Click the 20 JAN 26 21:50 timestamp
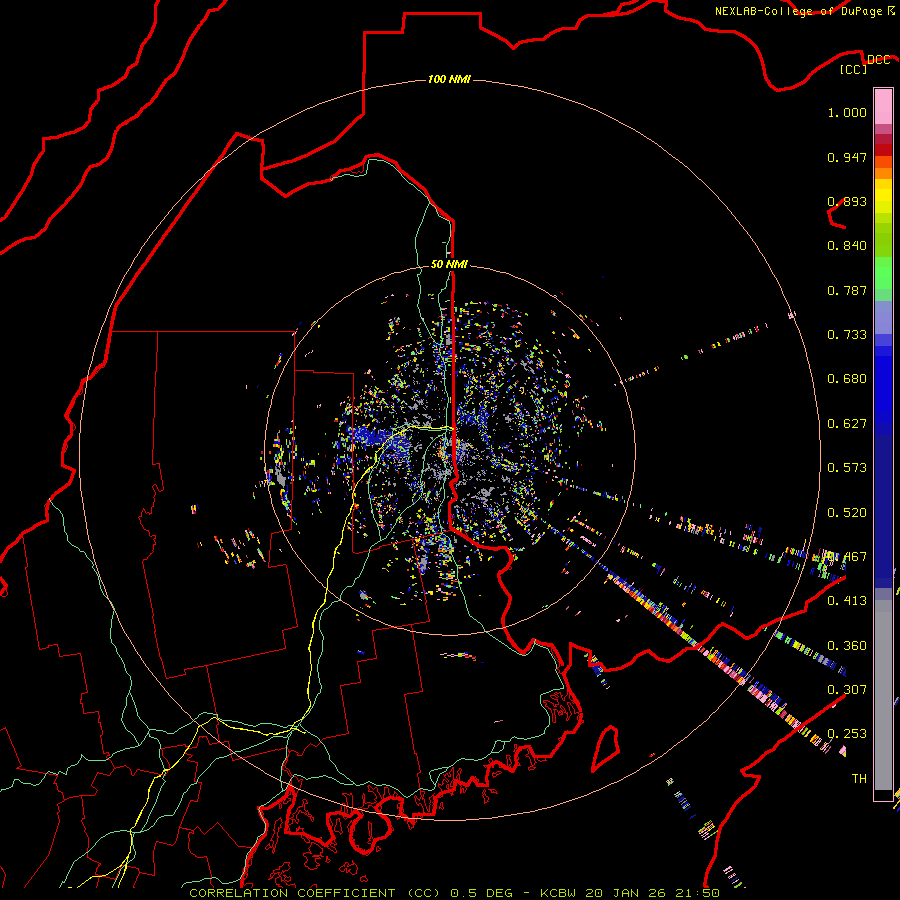 (653, 893)
